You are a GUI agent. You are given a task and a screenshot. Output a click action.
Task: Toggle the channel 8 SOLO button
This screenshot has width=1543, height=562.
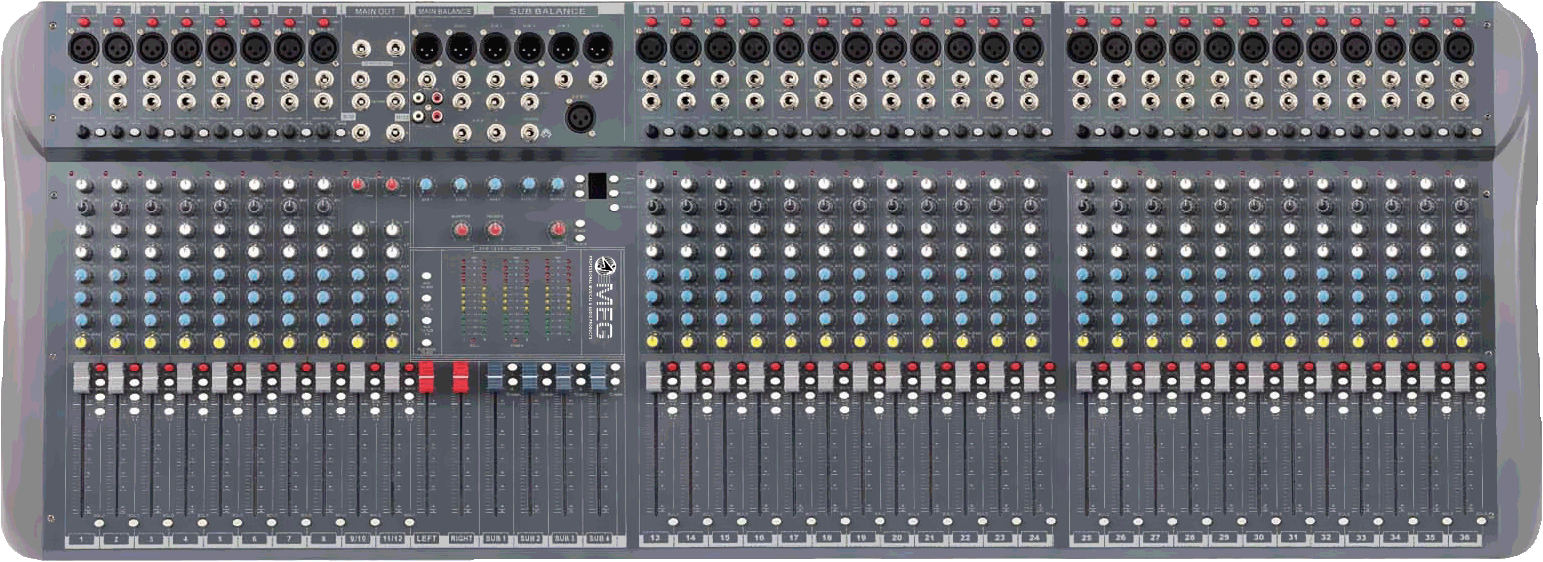click(x=341, y=523)
